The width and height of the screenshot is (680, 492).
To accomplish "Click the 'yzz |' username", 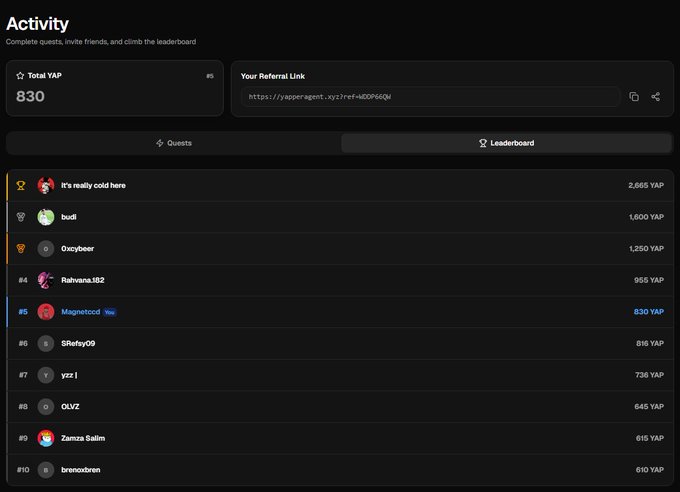I will click(x=69, y=375).
